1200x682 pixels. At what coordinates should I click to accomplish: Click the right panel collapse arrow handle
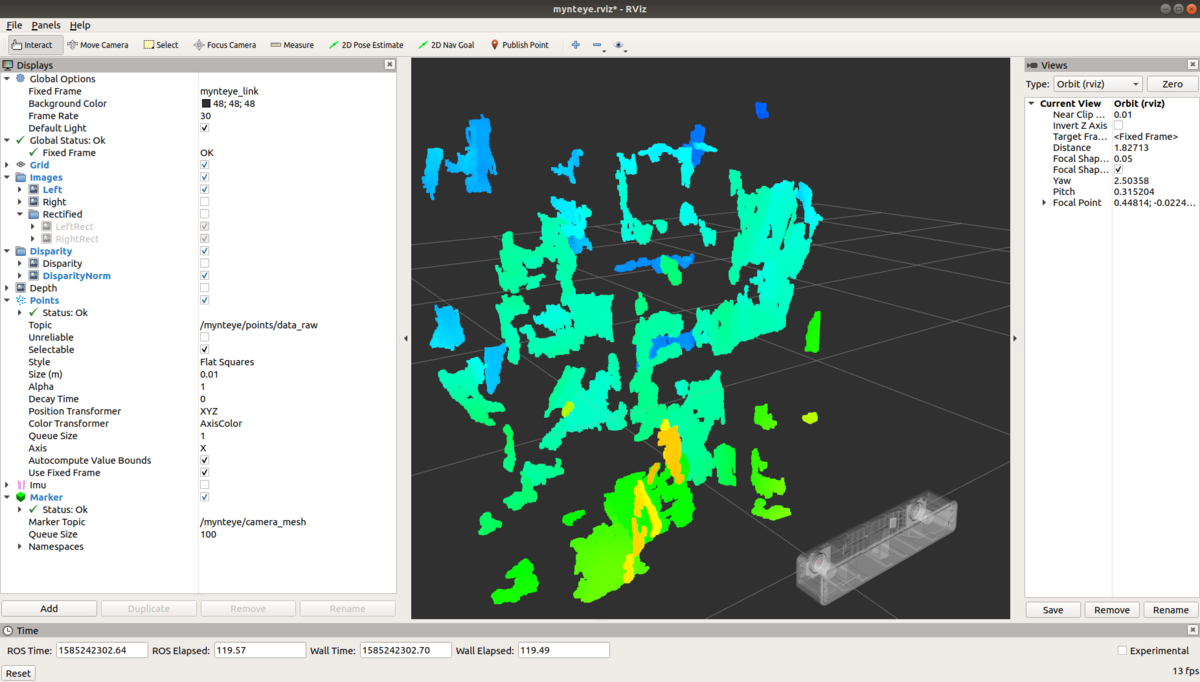[1015, 338]
